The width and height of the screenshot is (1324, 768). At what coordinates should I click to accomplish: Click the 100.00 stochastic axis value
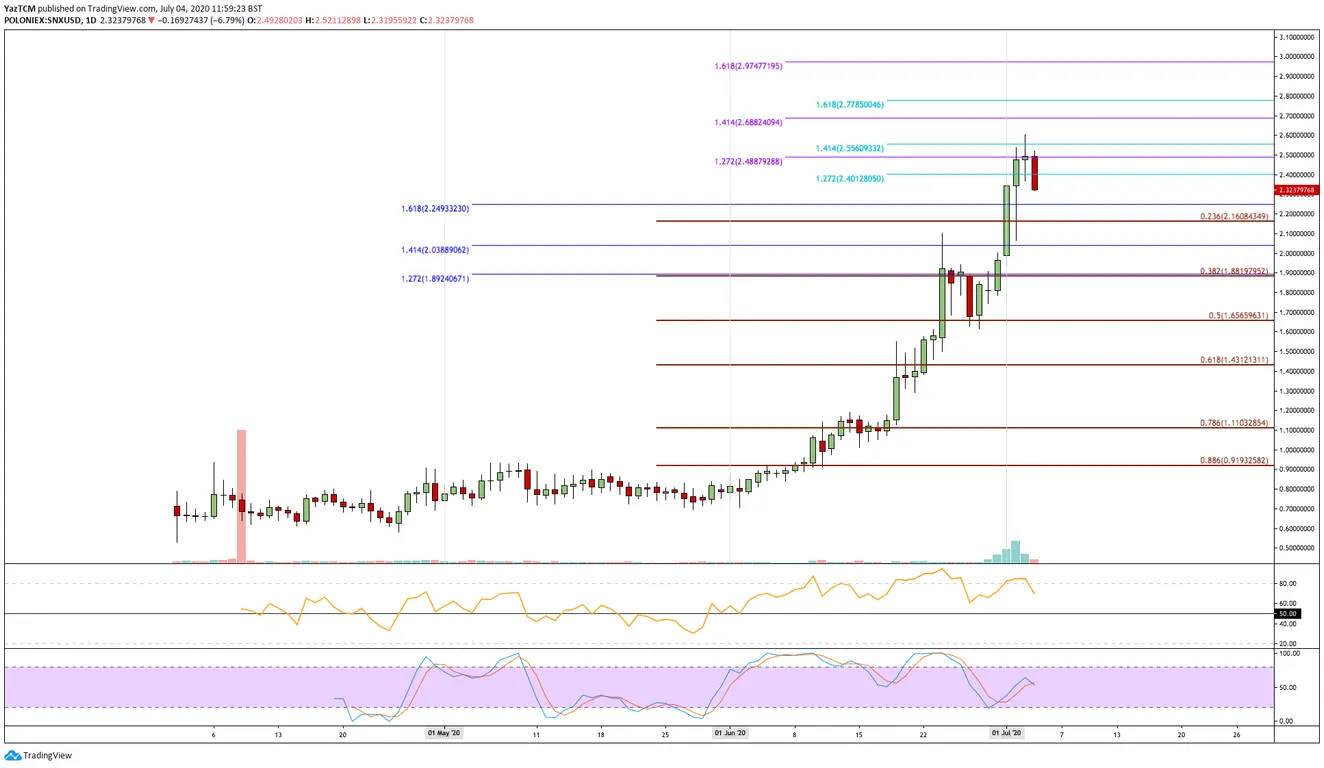pos(1288,653)
